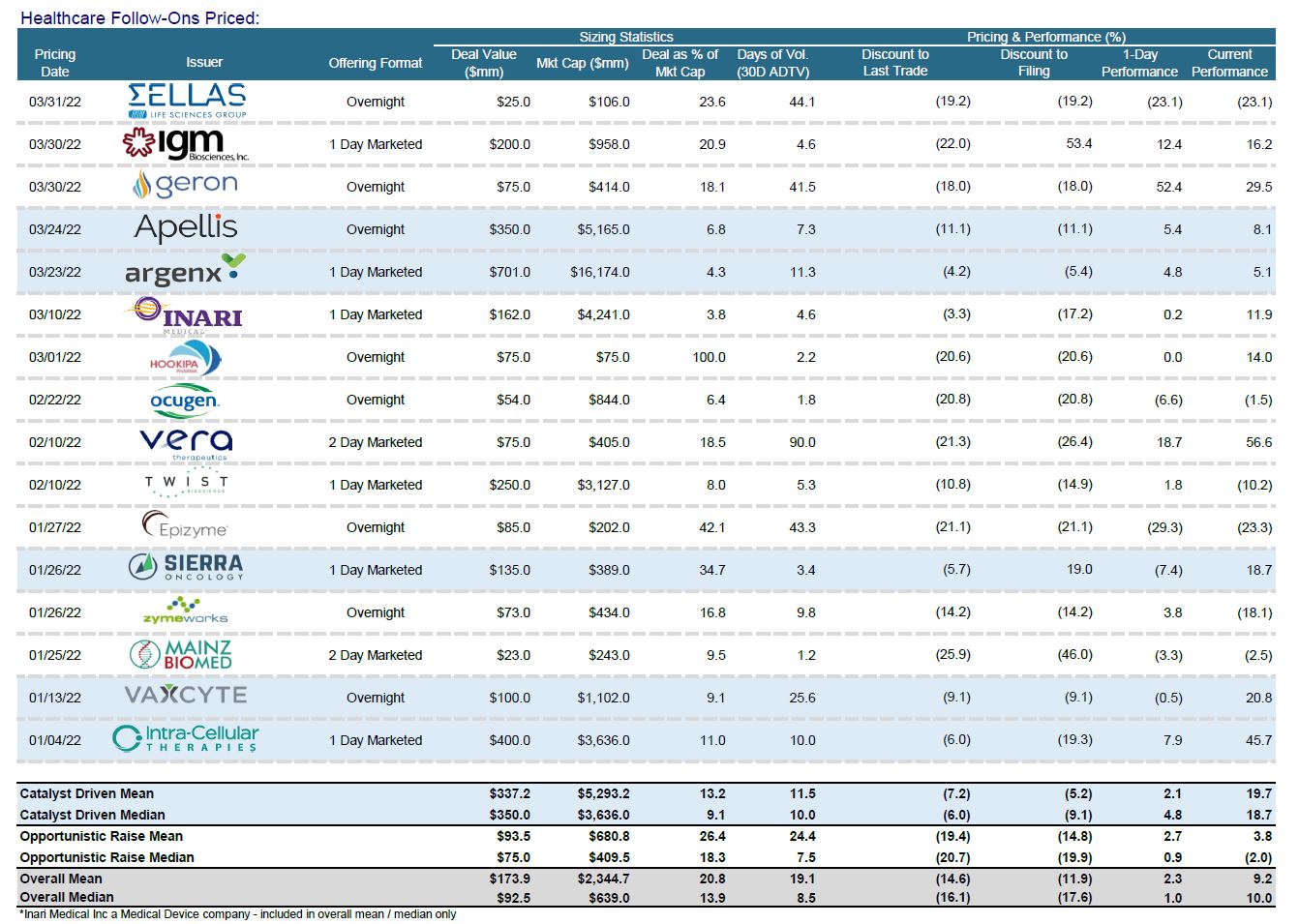Click the SELLAS Life Sciences logo
Image resolution: width=1299 pixels, height=924 pixels.
(186, 101)
